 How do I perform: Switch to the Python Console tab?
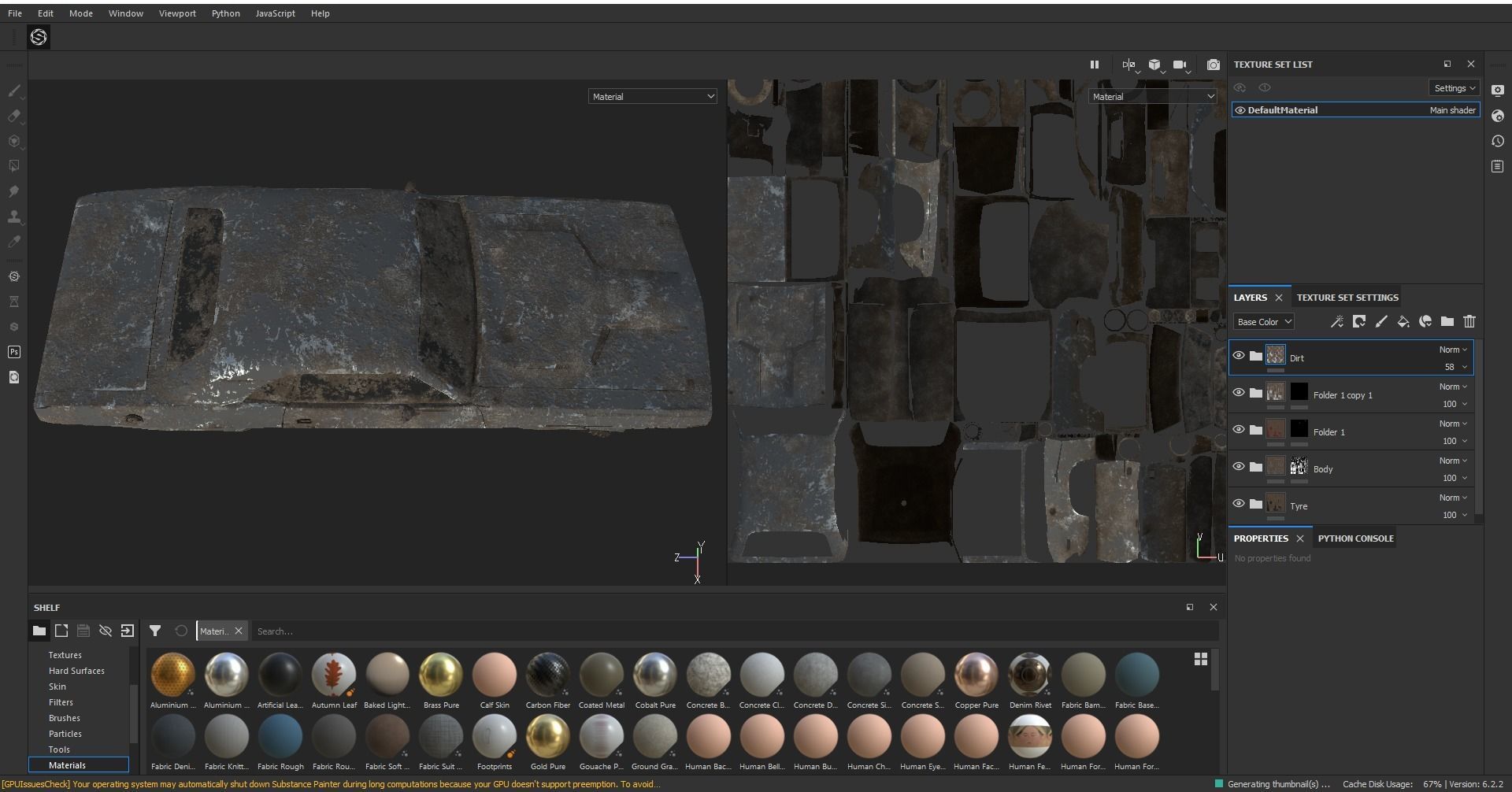1356,538
